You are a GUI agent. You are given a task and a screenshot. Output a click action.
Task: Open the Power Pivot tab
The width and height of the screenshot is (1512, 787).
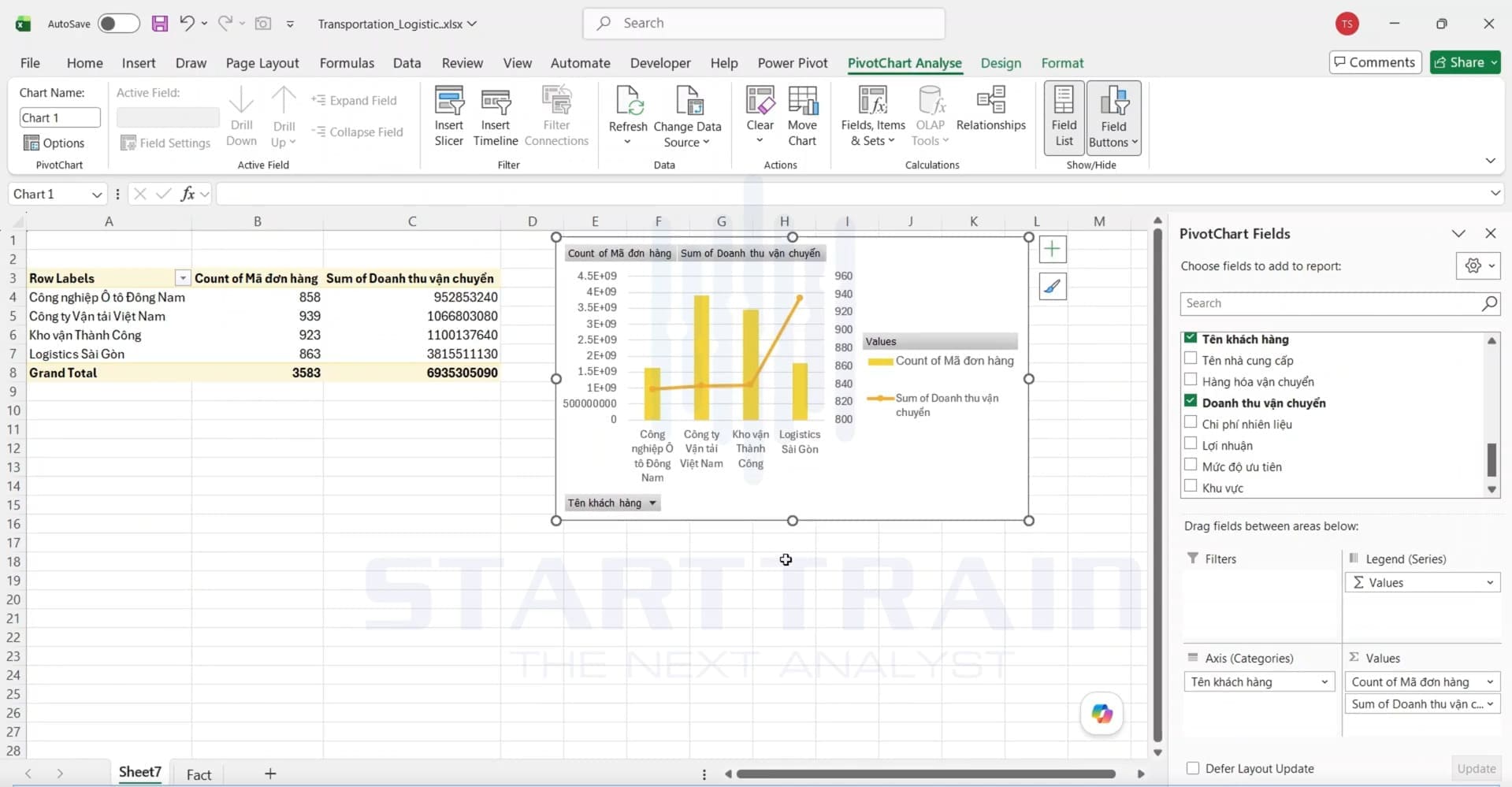(793, 63)
